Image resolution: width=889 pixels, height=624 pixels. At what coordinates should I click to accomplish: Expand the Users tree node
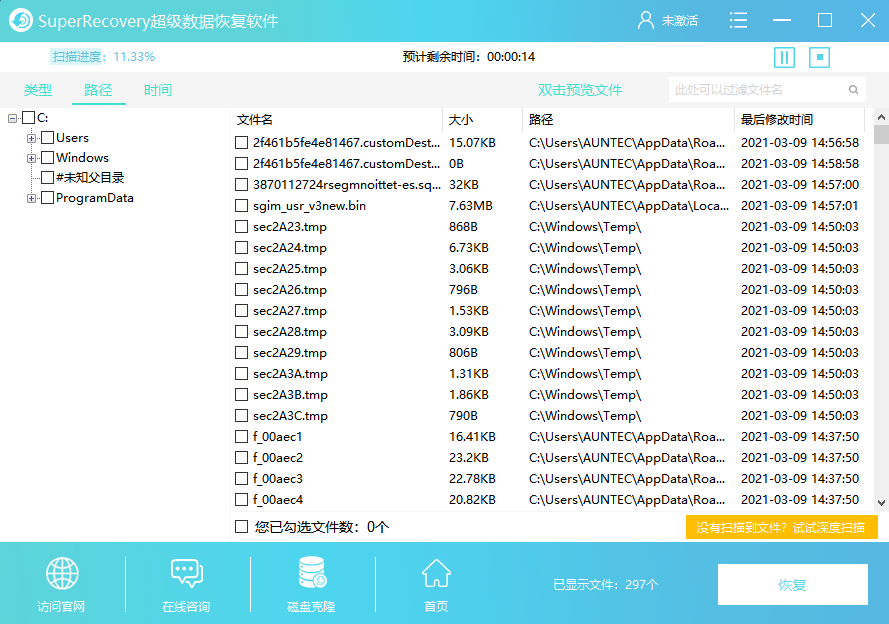(x=32, y=138)
